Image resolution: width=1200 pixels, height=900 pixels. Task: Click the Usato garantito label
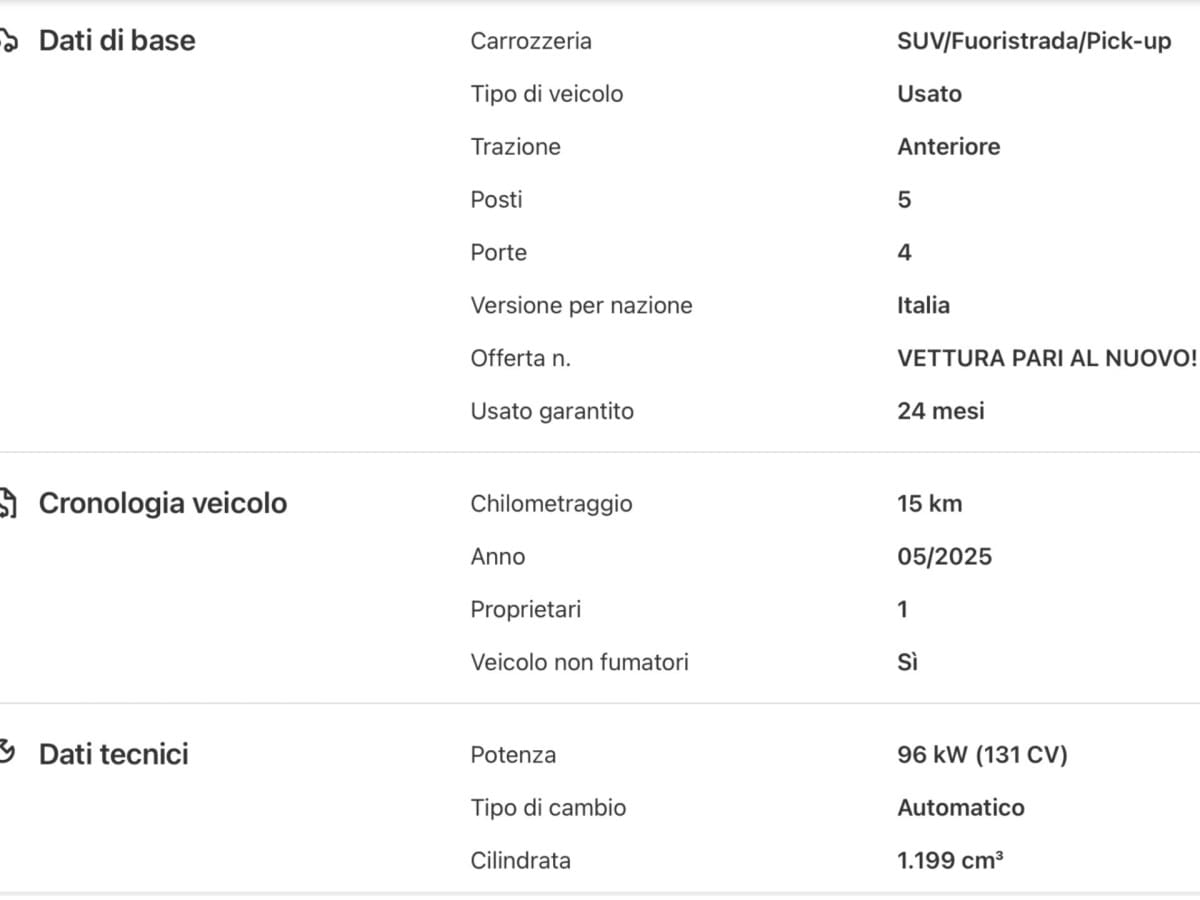pyautogui.click(x=552, y=411)
